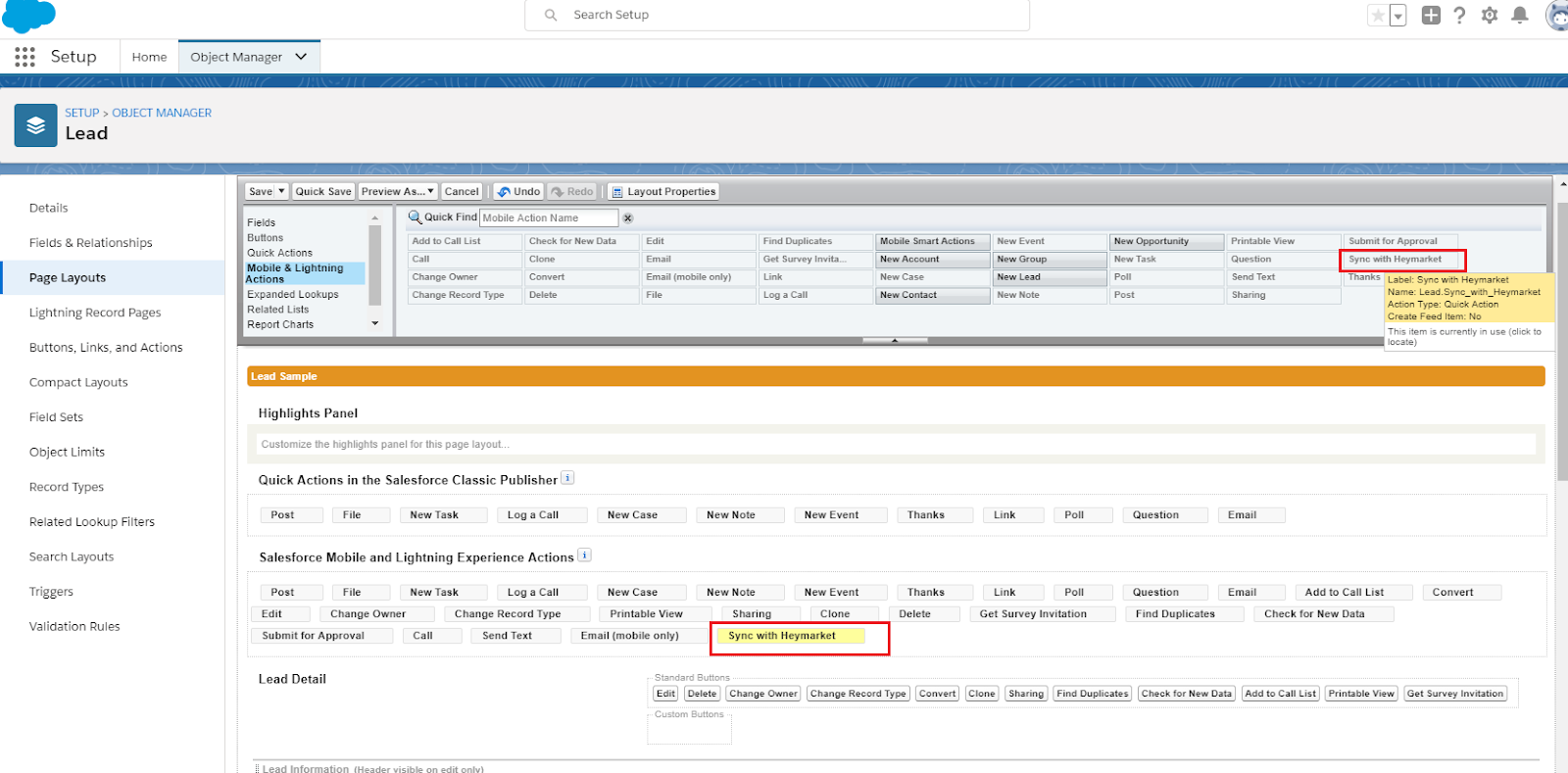Select Fields in palette category list
Viewport: 1568px width, 773px height.
pos(262,222)
